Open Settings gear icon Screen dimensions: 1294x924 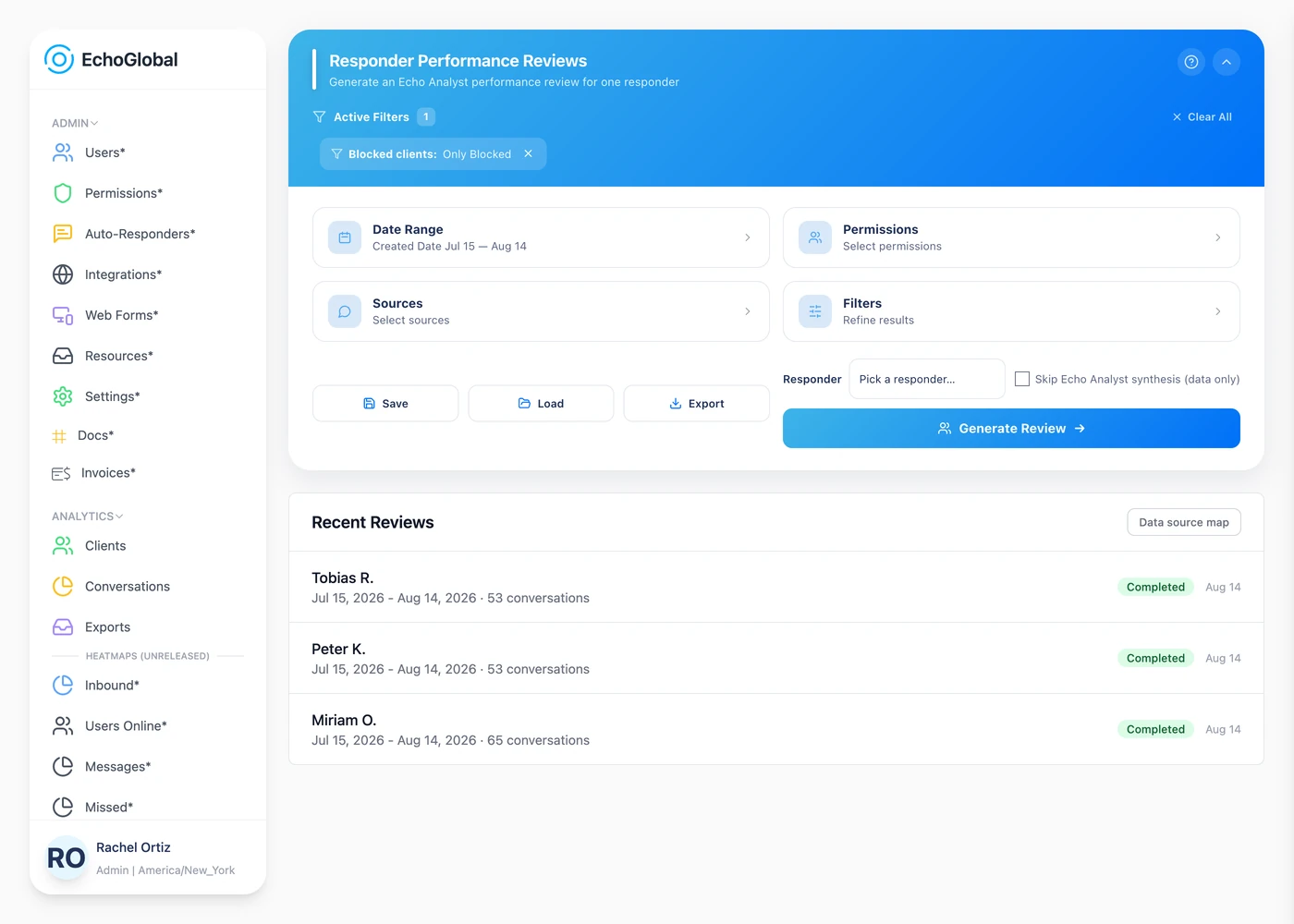tap(63, 396)
